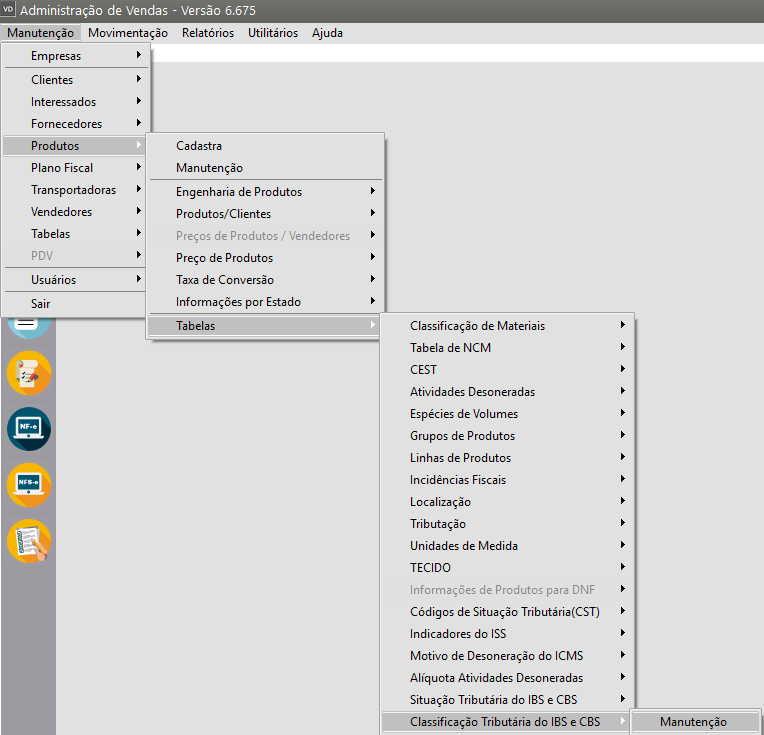The height and width of the screenshot is (735, 764).
Task: Click the NFS-e laptop icon in sidebar
Action: click(28, 485)
